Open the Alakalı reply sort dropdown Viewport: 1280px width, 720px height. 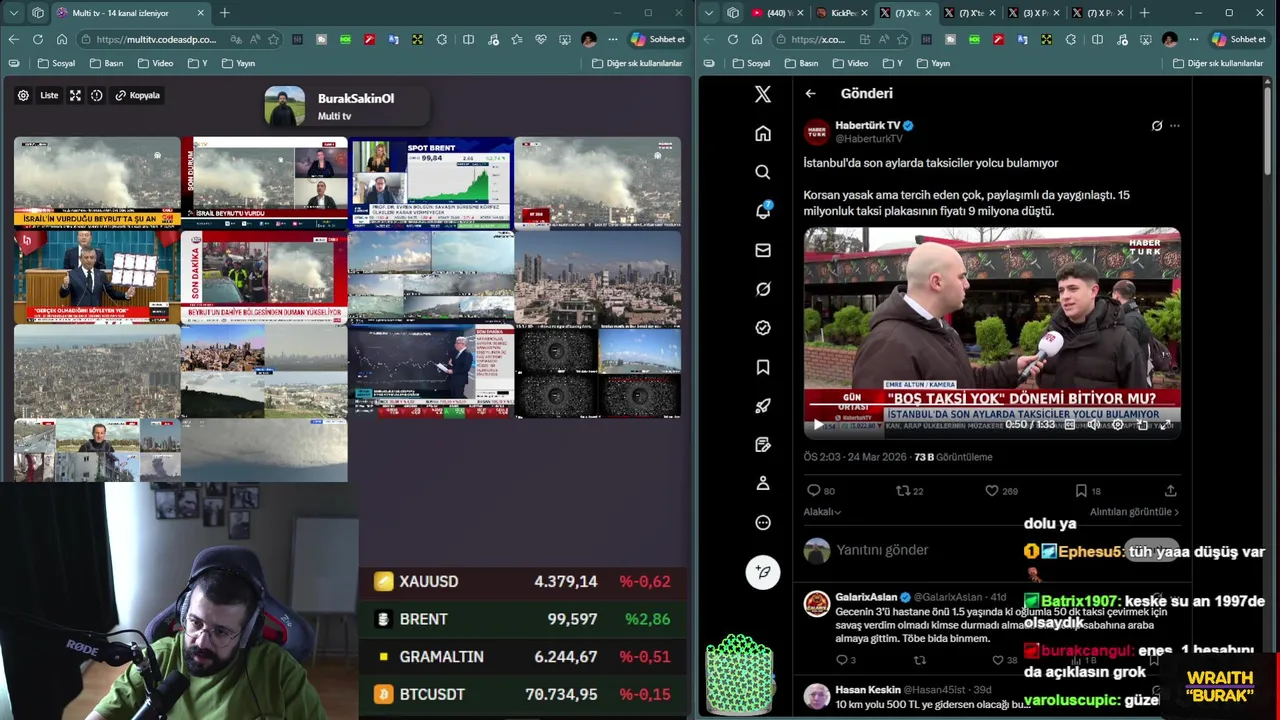[822, 512]
